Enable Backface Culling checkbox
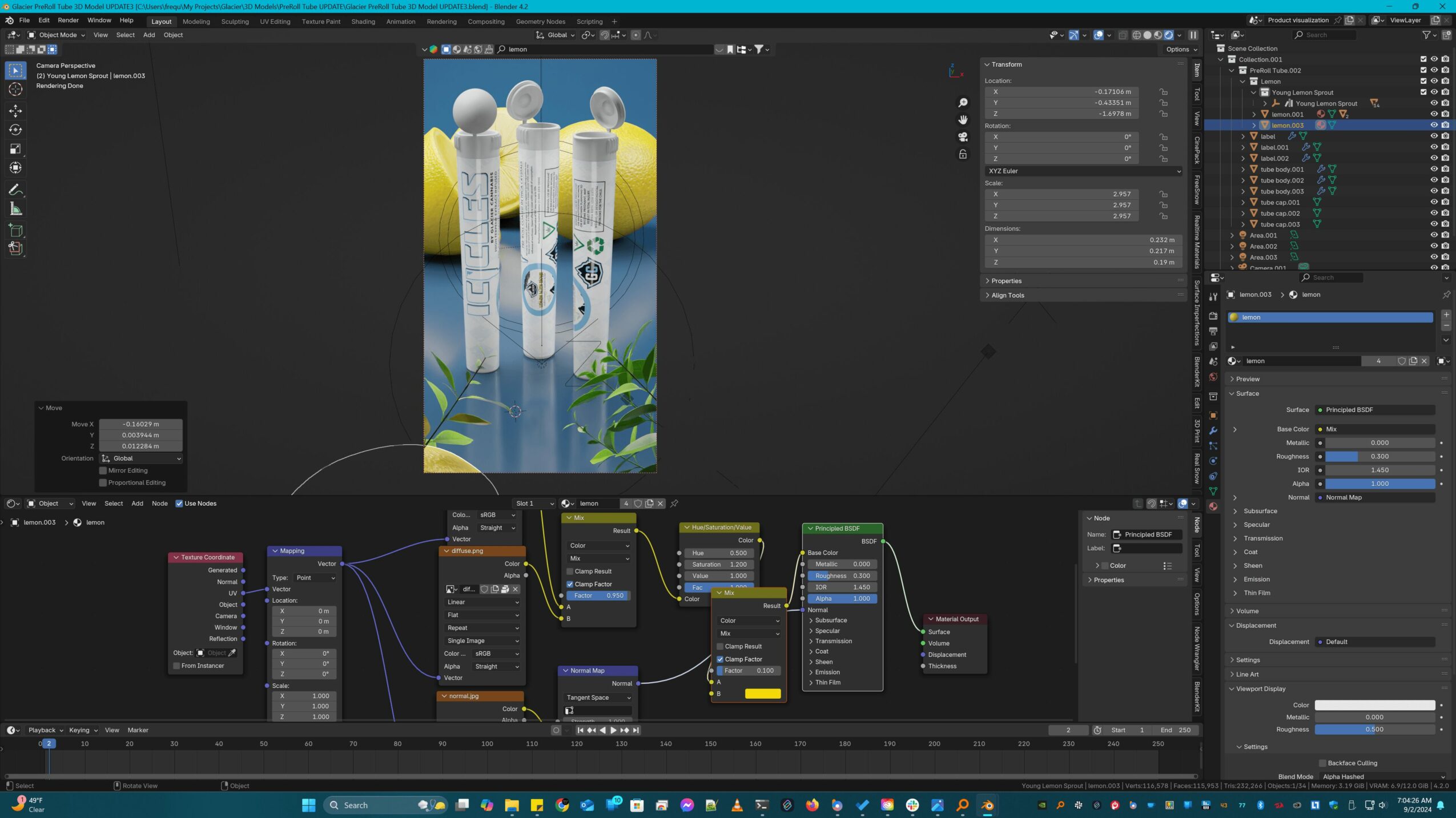 pyautogui.click(x=1322, y=763)
